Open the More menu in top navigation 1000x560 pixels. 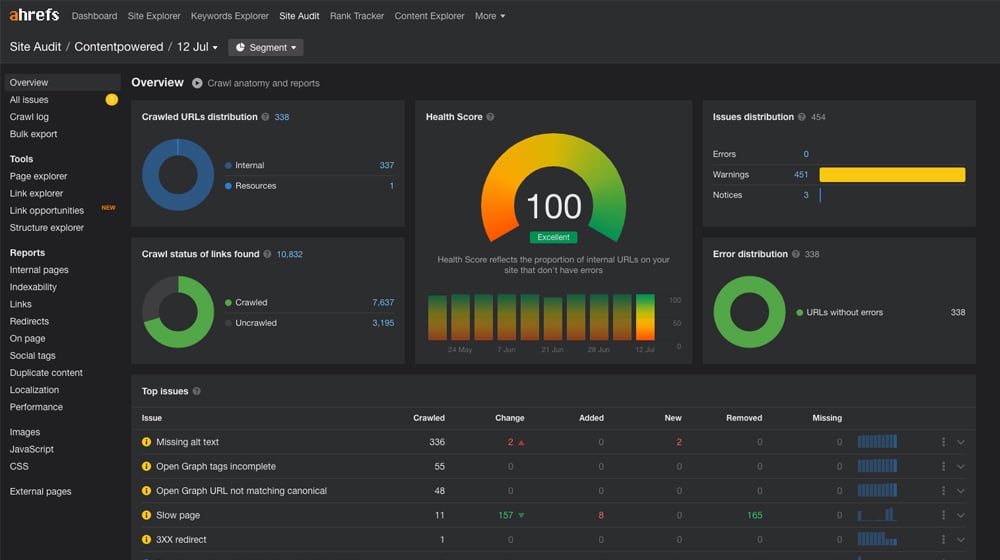coord(490,16)
